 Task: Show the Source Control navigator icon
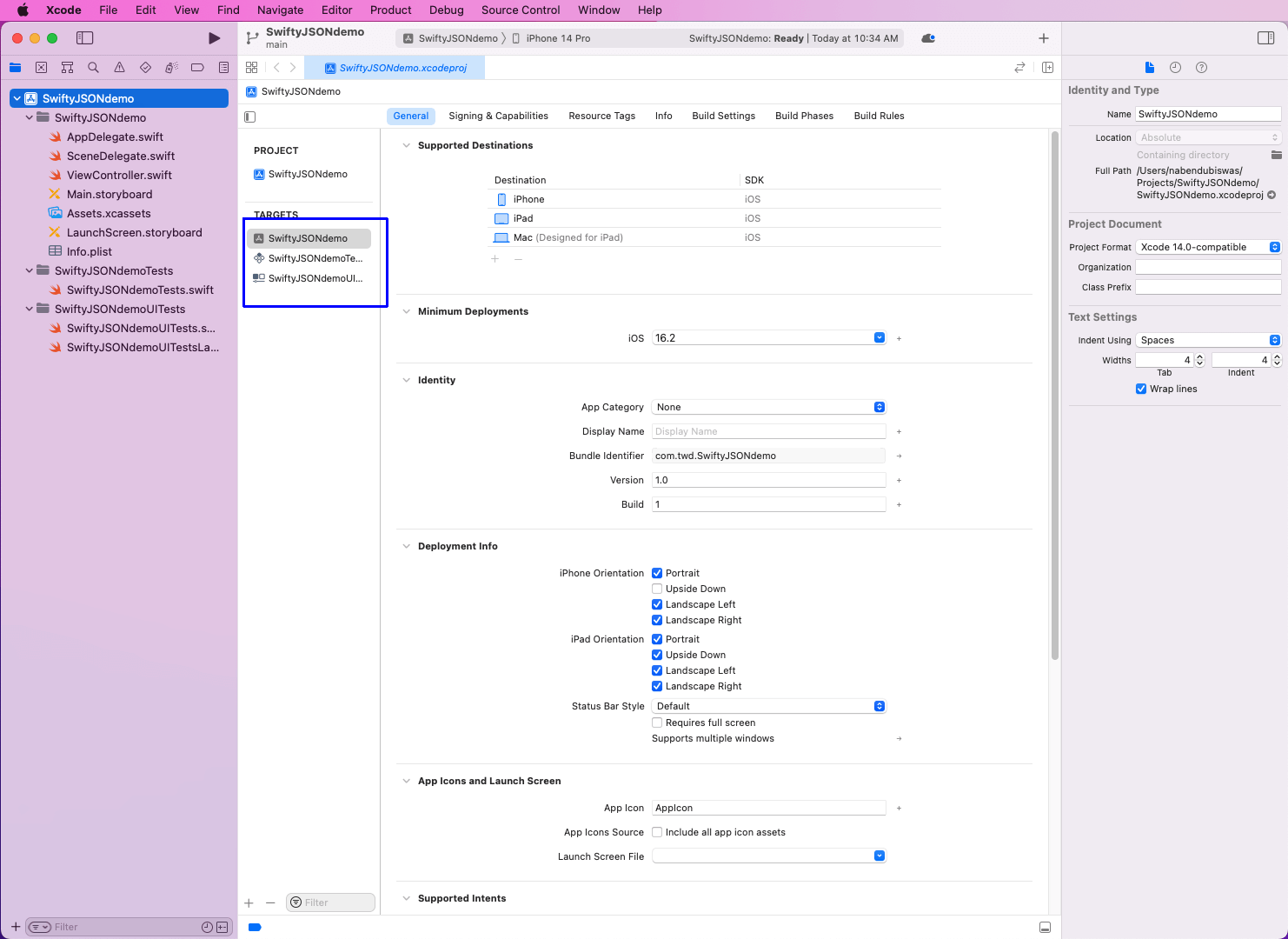[x=41, y=68]
